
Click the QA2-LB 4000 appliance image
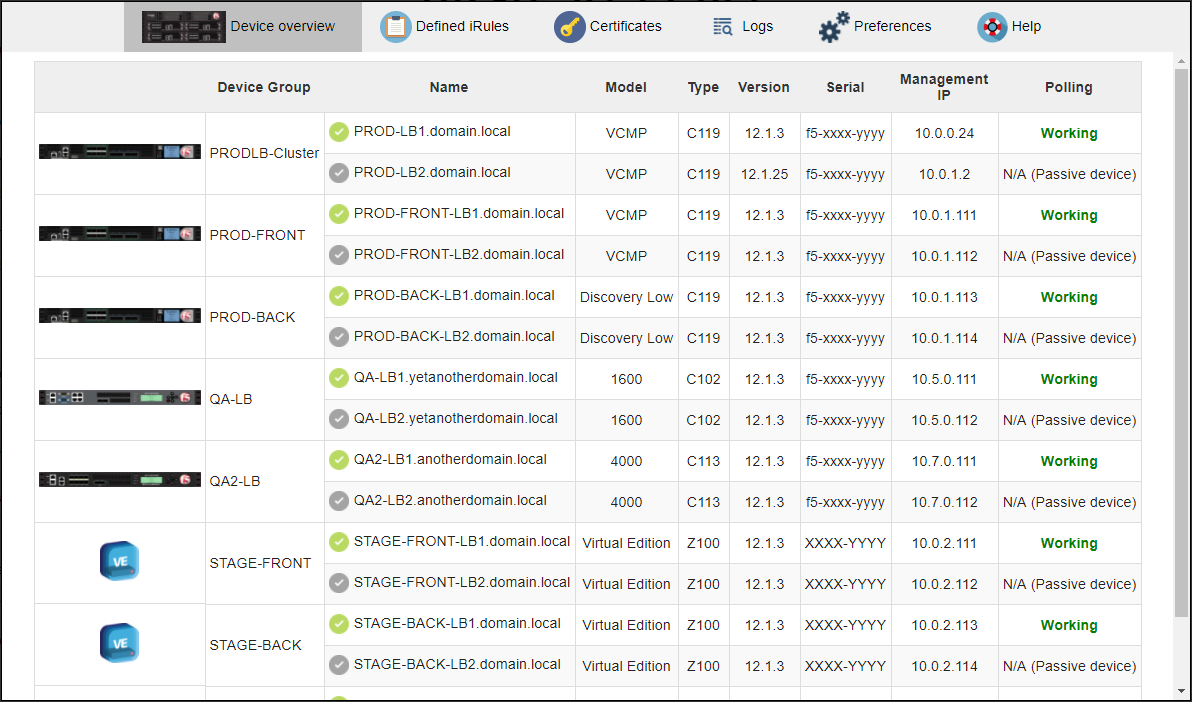(x=120, y=480)
